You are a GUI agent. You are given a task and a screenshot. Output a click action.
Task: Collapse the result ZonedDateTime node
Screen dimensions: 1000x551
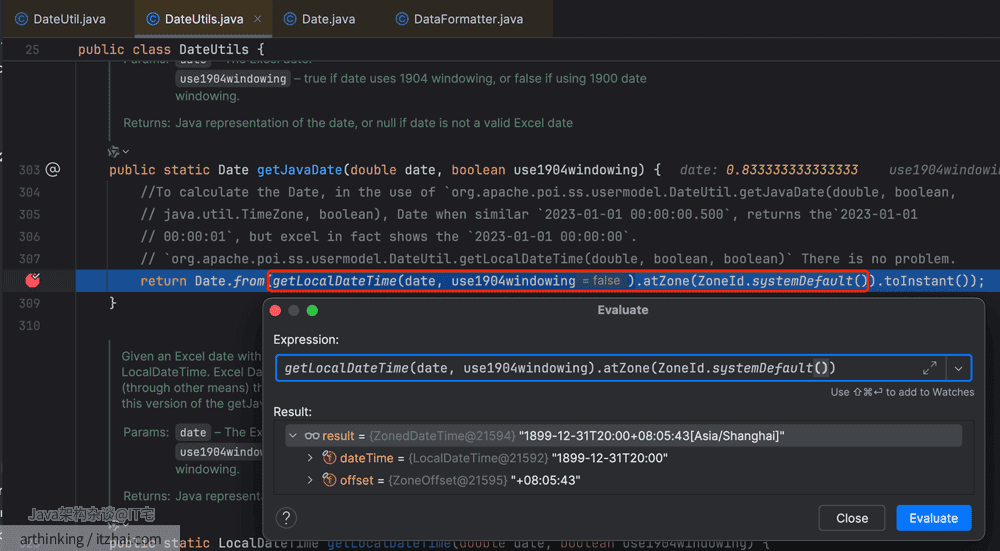(293, 436)
